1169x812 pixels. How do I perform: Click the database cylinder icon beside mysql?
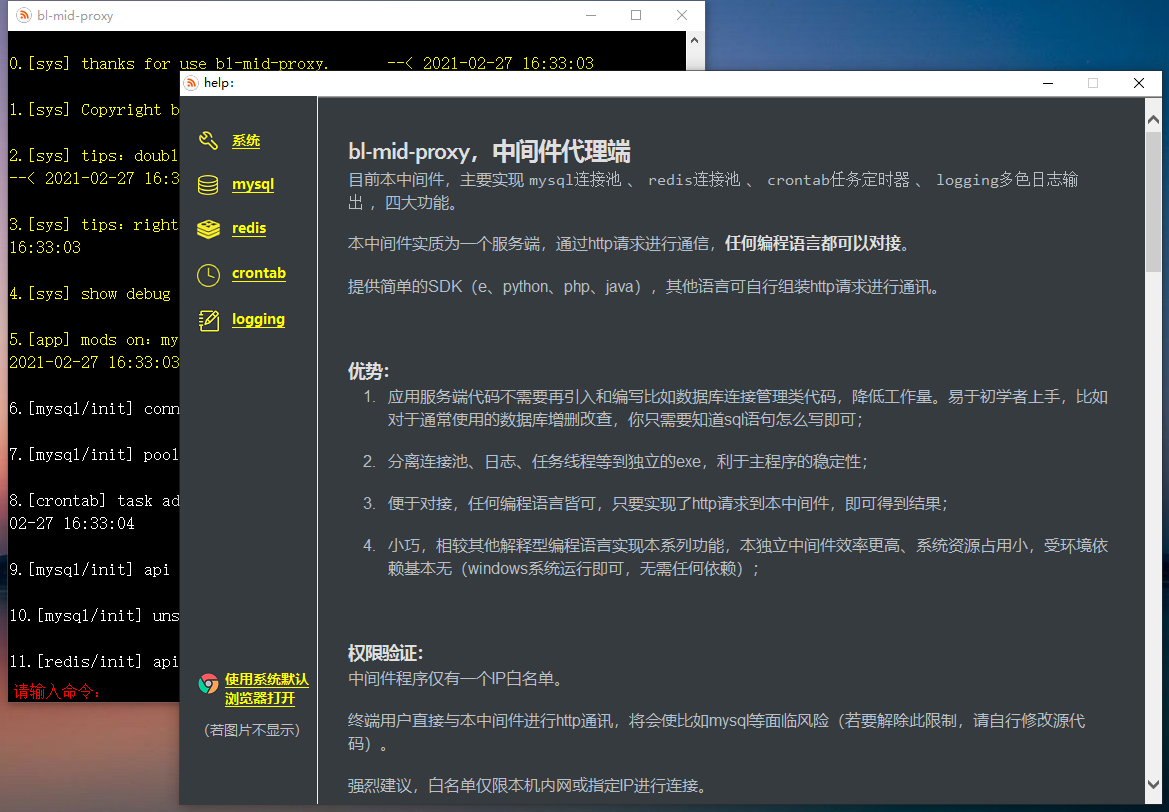(210, 184)
